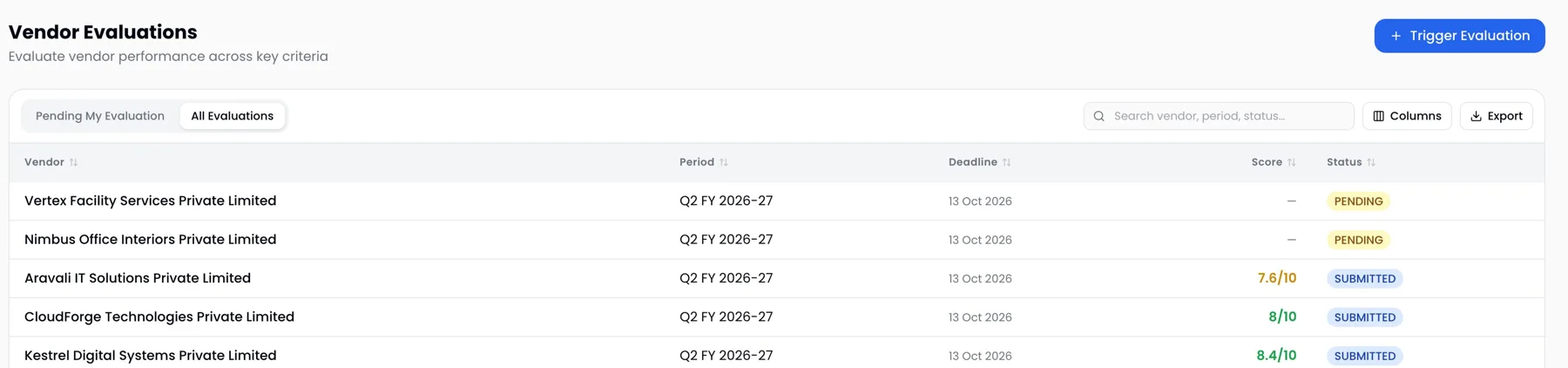
Task: Click Q2 FY 2026-27 period for CloudForge
Action: [x=727, y=317]
